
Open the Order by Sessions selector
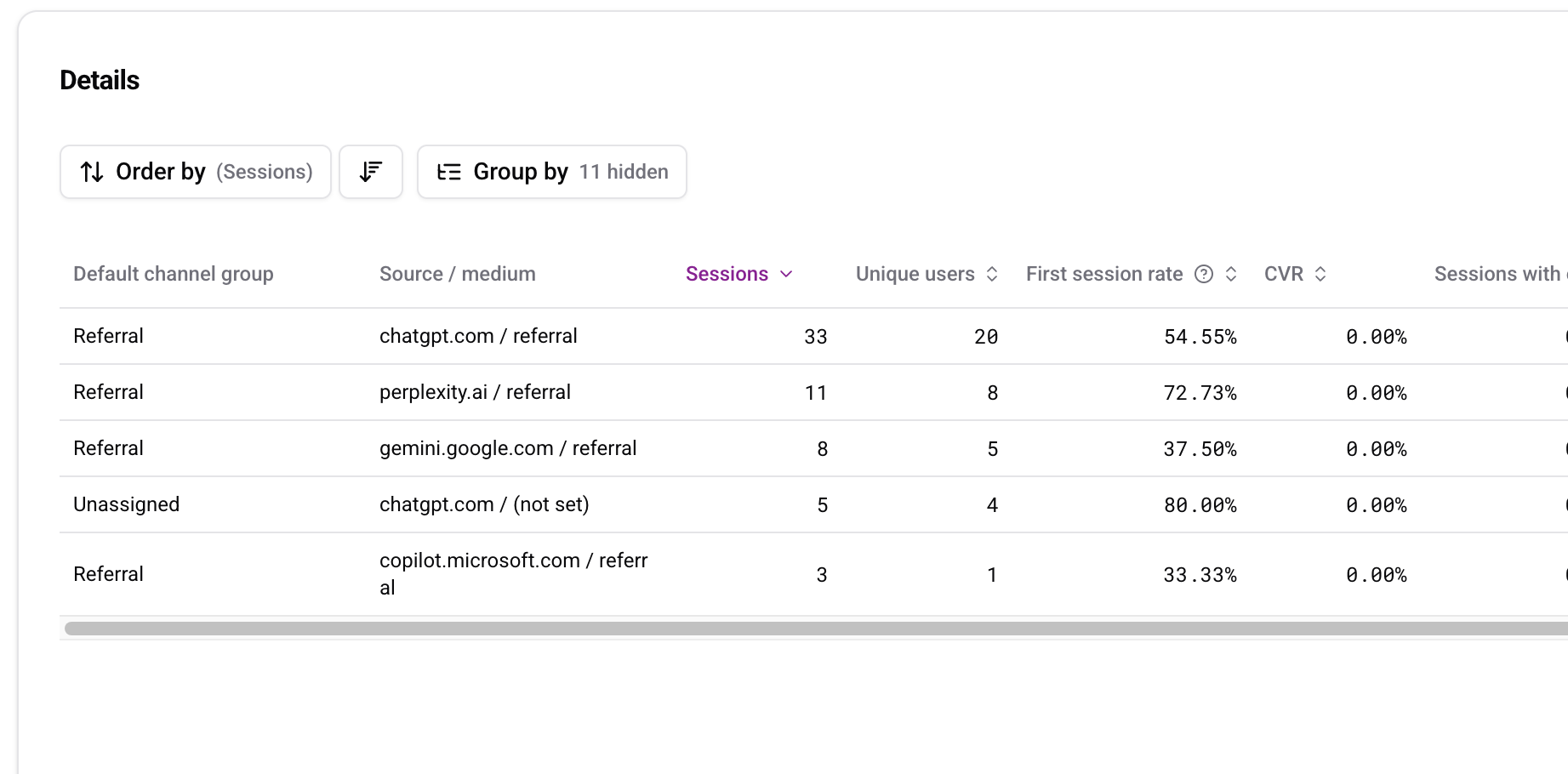coord(196,172)
